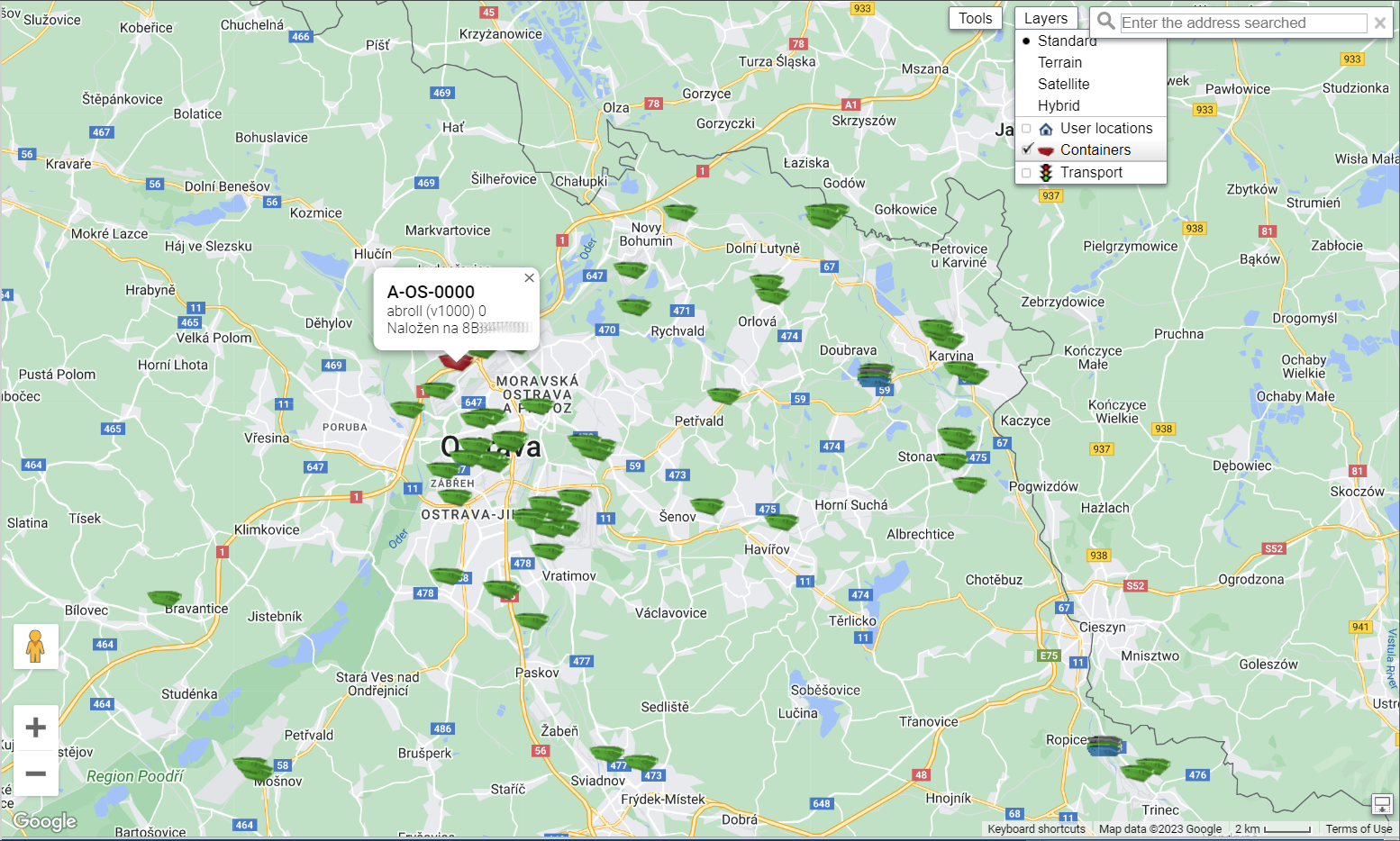Click the address search field
The height and width of the screenshot is (841, 1400).
(x=1242, y=23)
